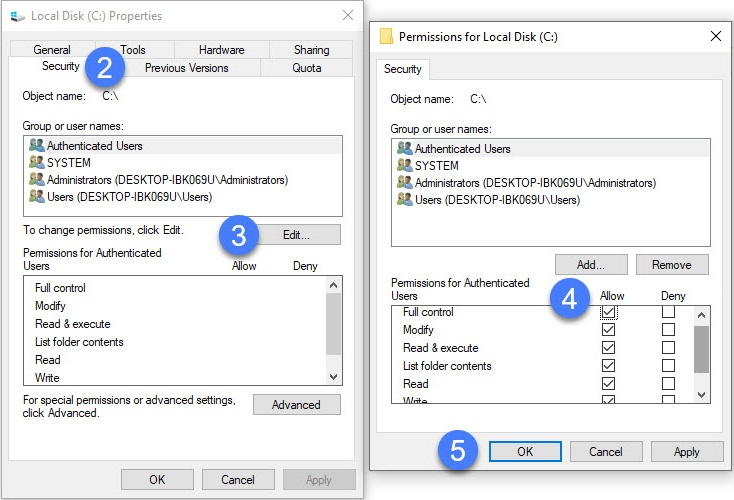Click Apply in Permissions dialog

pos(687,451)
